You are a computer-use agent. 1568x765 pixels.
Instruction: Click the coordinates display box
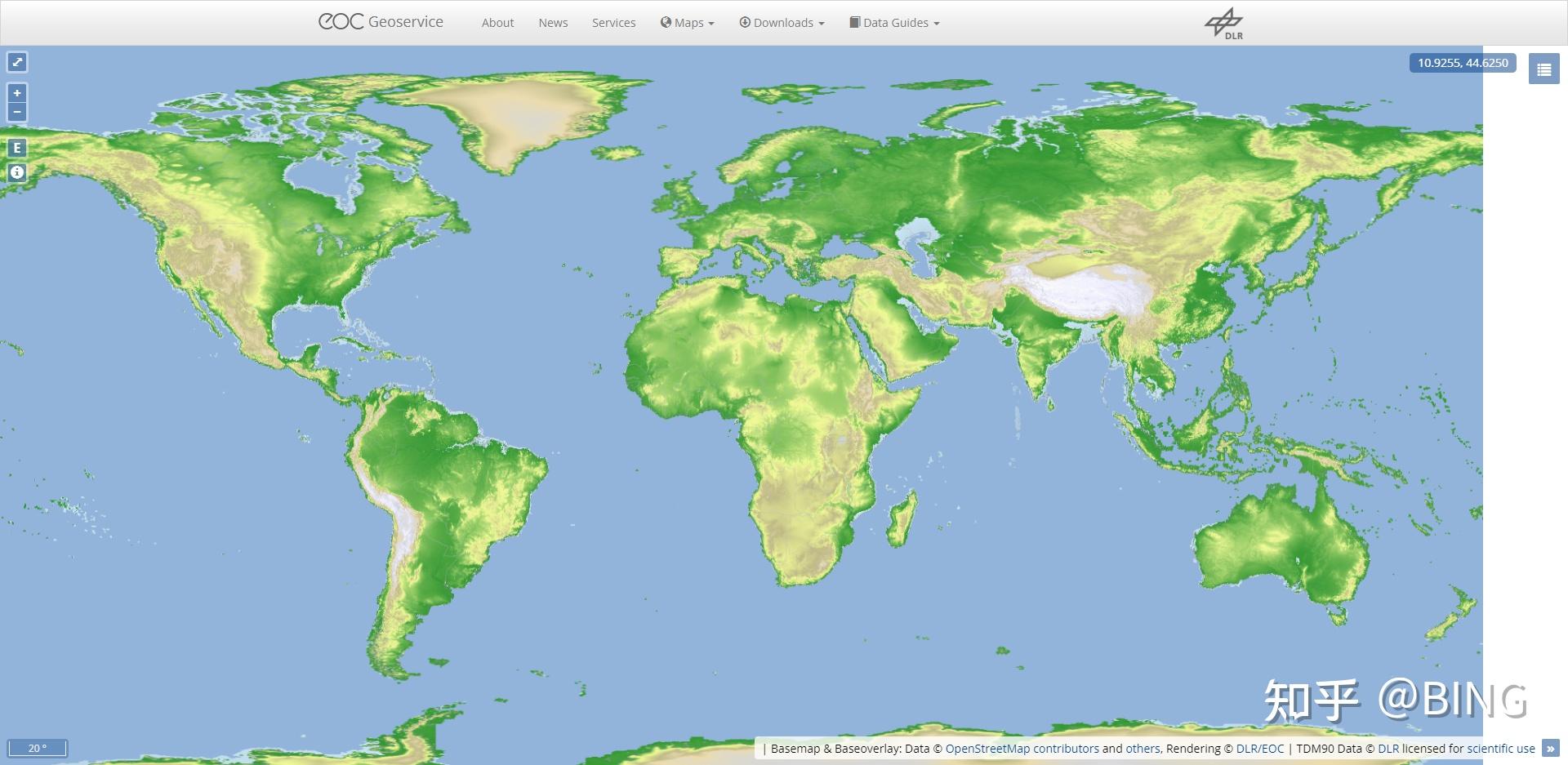1463,63
